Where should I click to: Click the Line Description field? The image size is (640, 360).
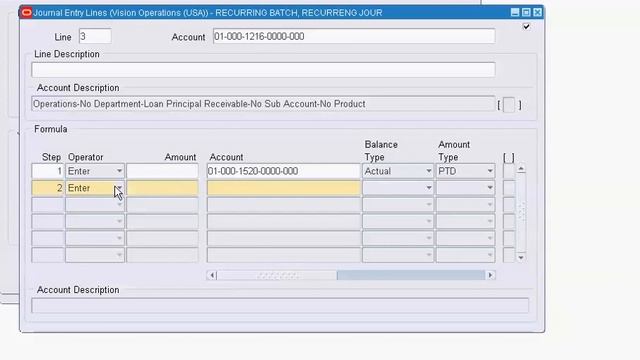[x=263, y=70]
